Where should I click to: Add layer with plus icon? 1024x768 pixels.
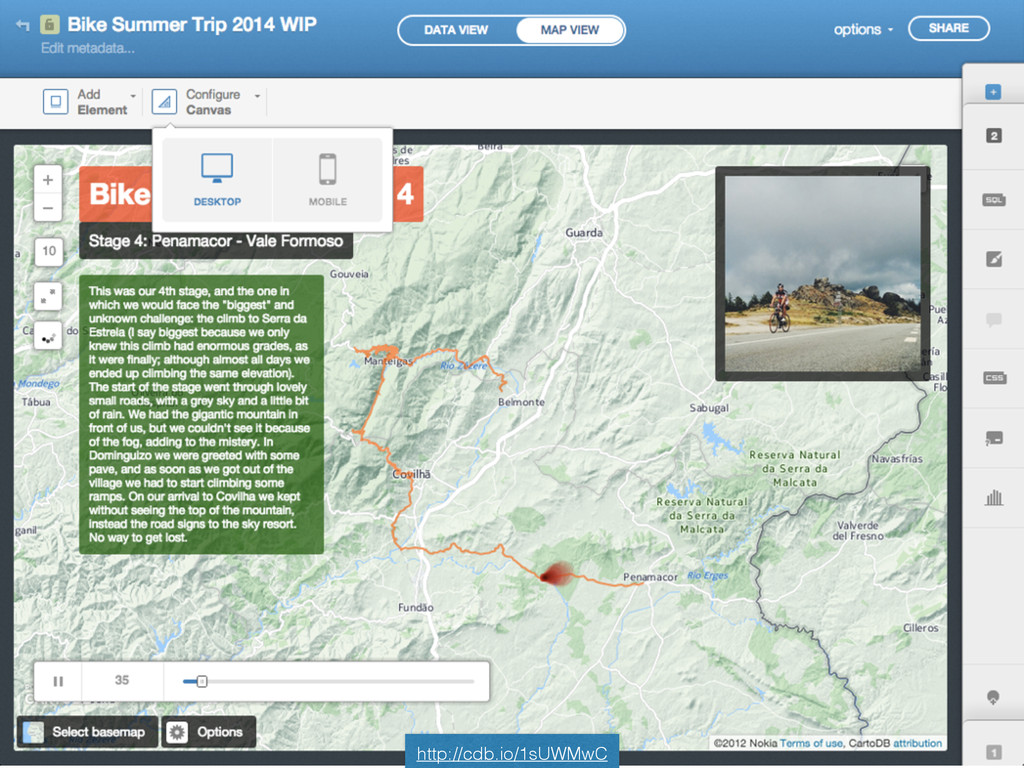point(993,92)
